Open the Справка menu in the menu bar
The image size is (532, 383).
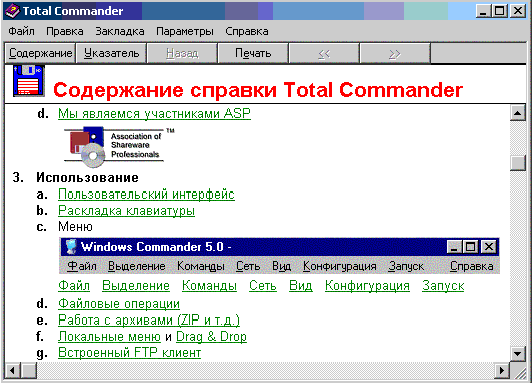click(247, 31)
